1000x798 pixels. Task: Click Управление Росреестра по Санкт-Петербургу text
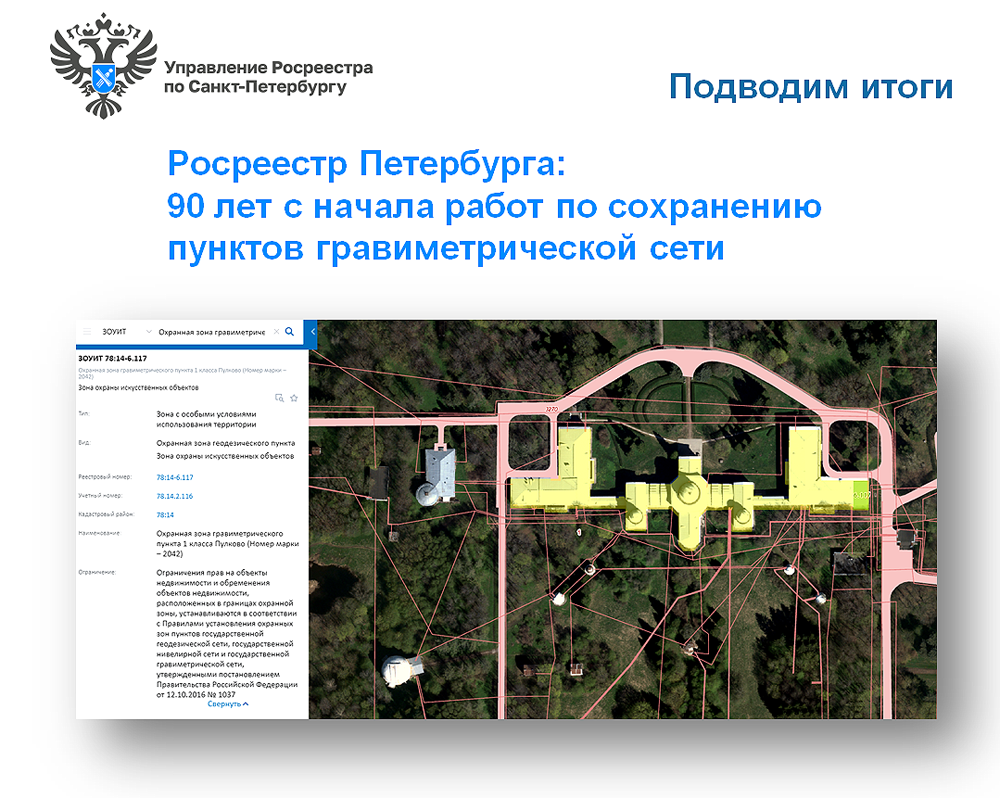[x=267, y=77]
